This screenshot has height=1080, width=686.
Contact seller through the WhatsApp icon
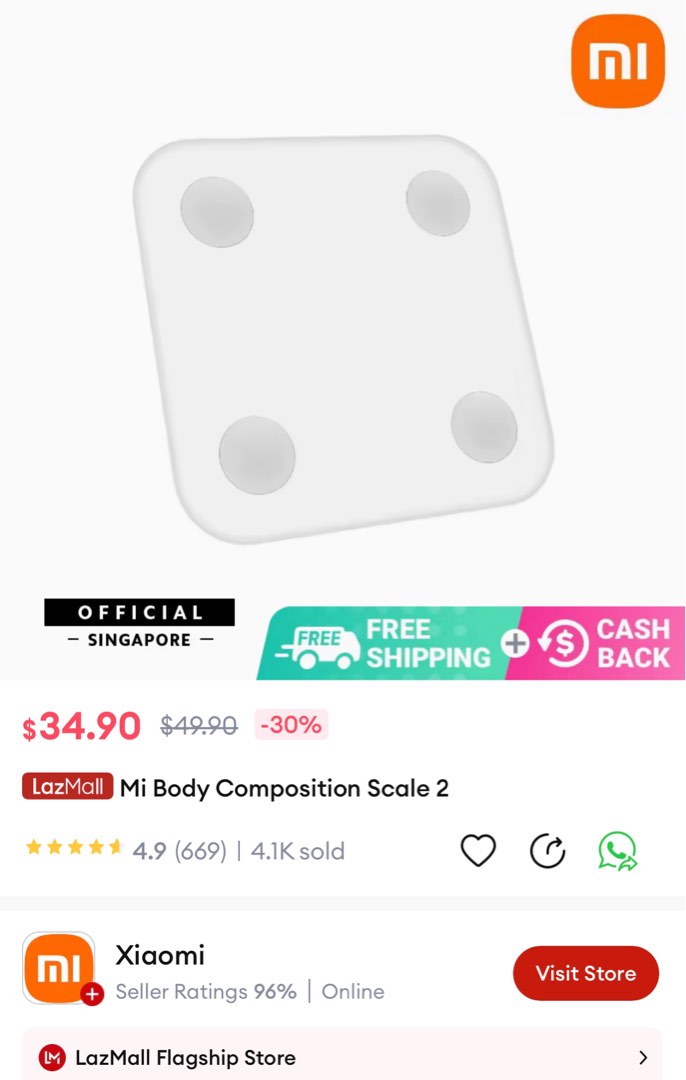pos(618,850)
